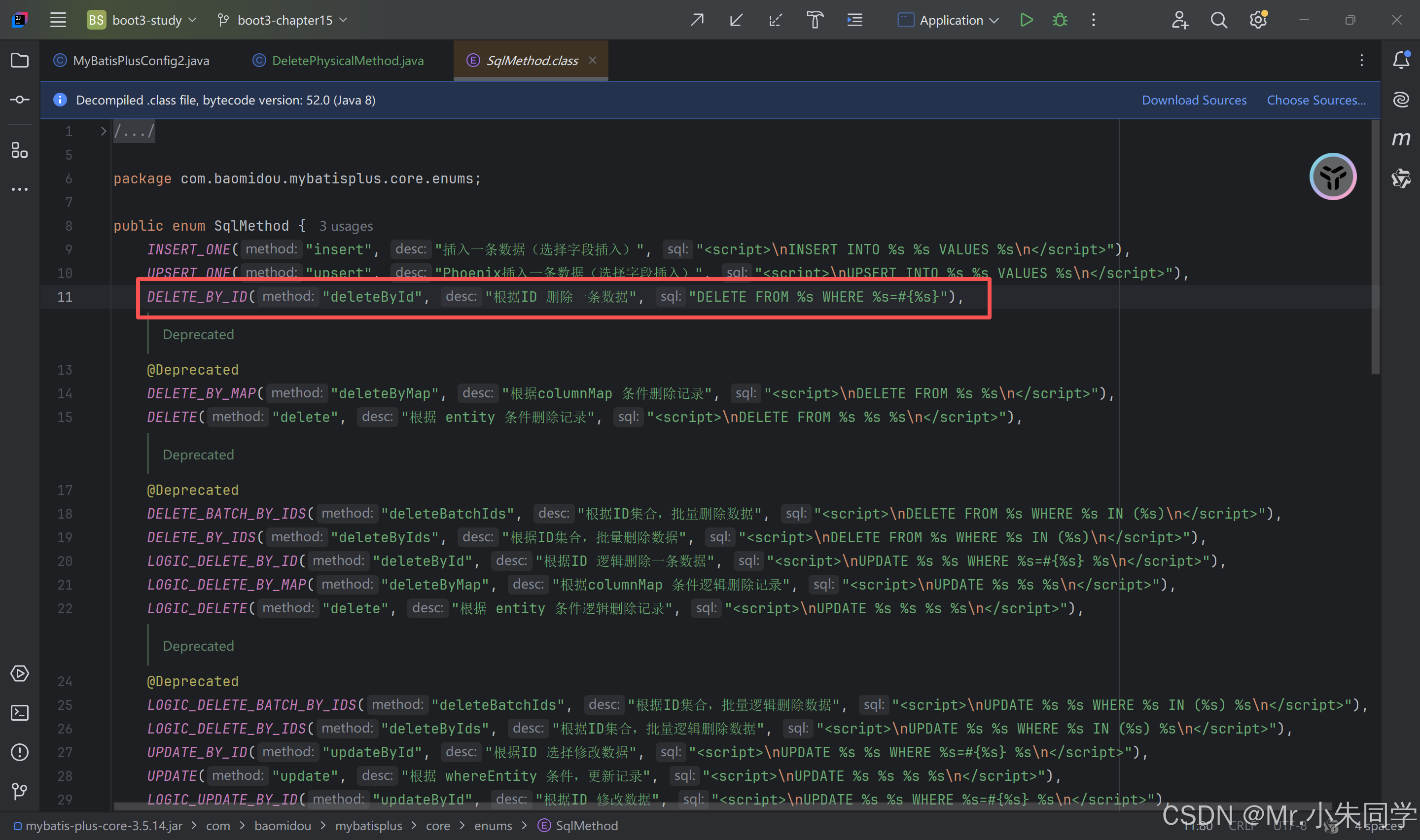Screen dimensions: 1420x840
Task: Open Search Everywhere magnifier icon
Action: click(x=1218, y=20)
